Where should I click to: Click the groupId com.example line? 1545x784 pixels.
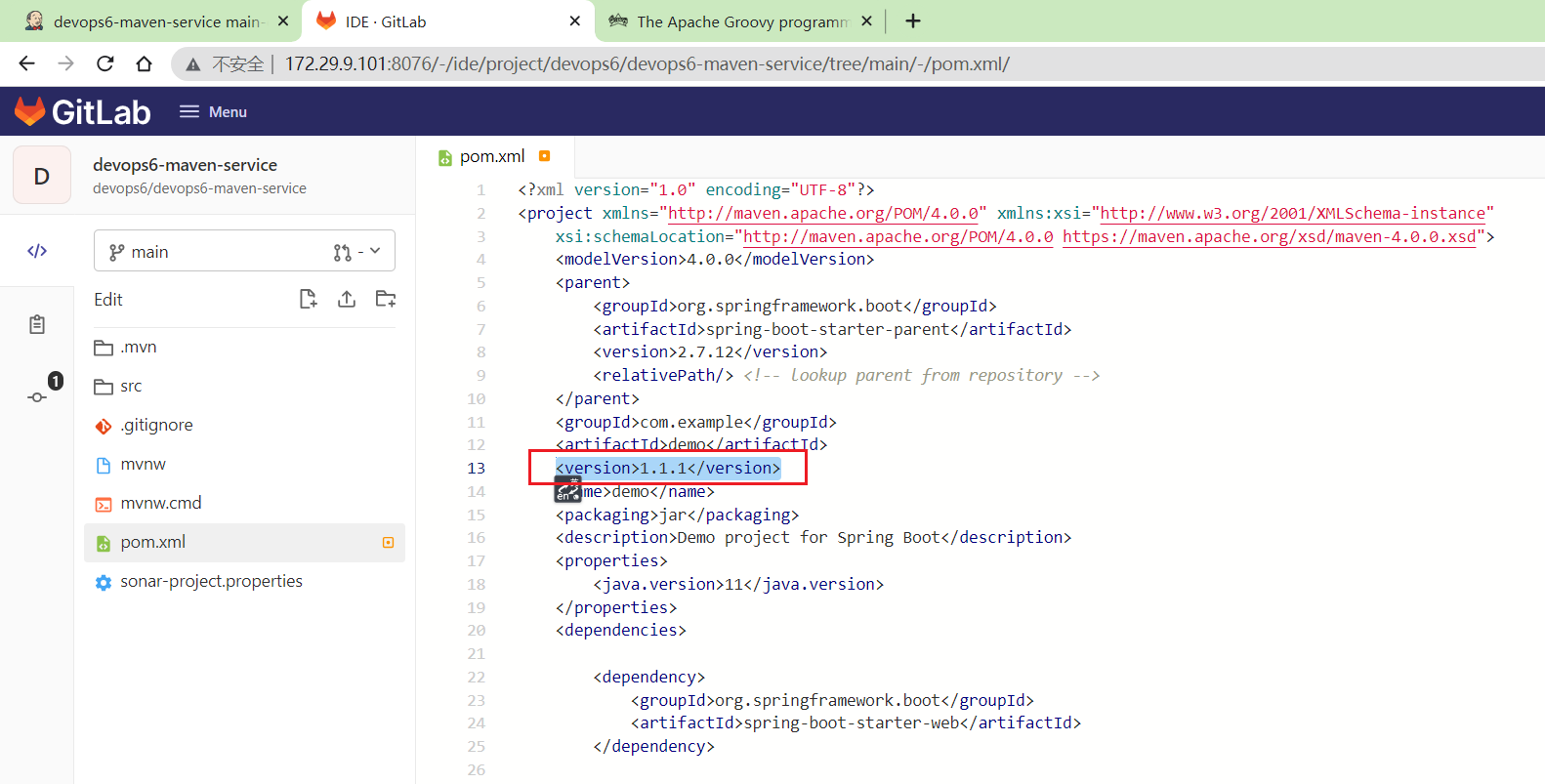coord(695,422)
